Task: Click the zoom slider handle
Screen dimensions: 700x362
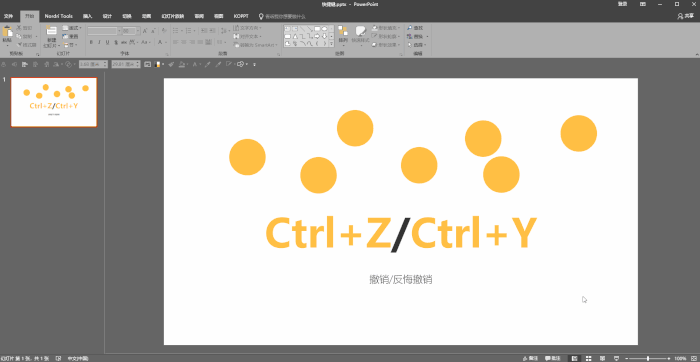Action: coord(648,358)
